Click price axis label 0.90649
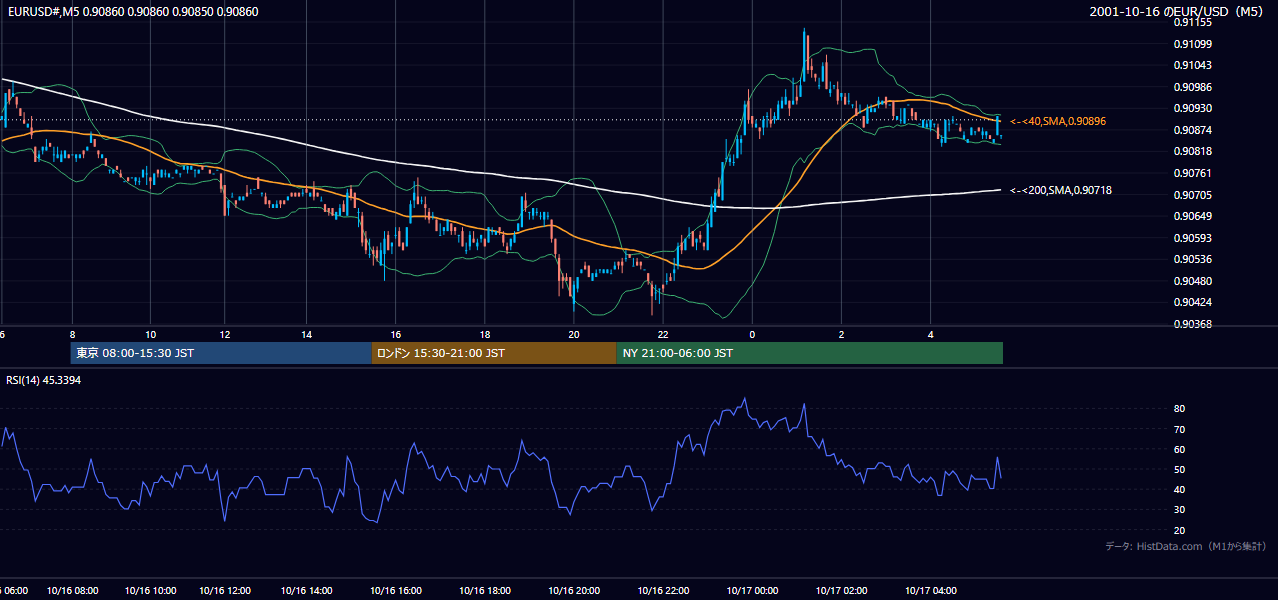The image size is (1278, 600). [x=1192, y=216]
